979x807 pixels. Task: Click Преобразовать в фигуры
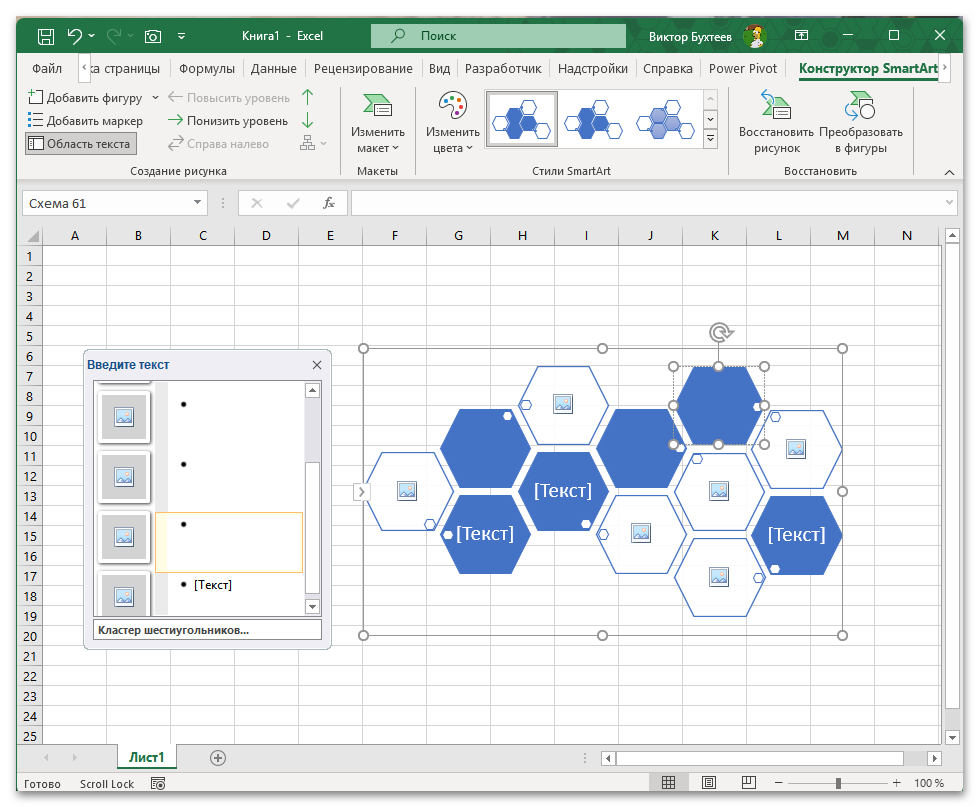[861, 122]
